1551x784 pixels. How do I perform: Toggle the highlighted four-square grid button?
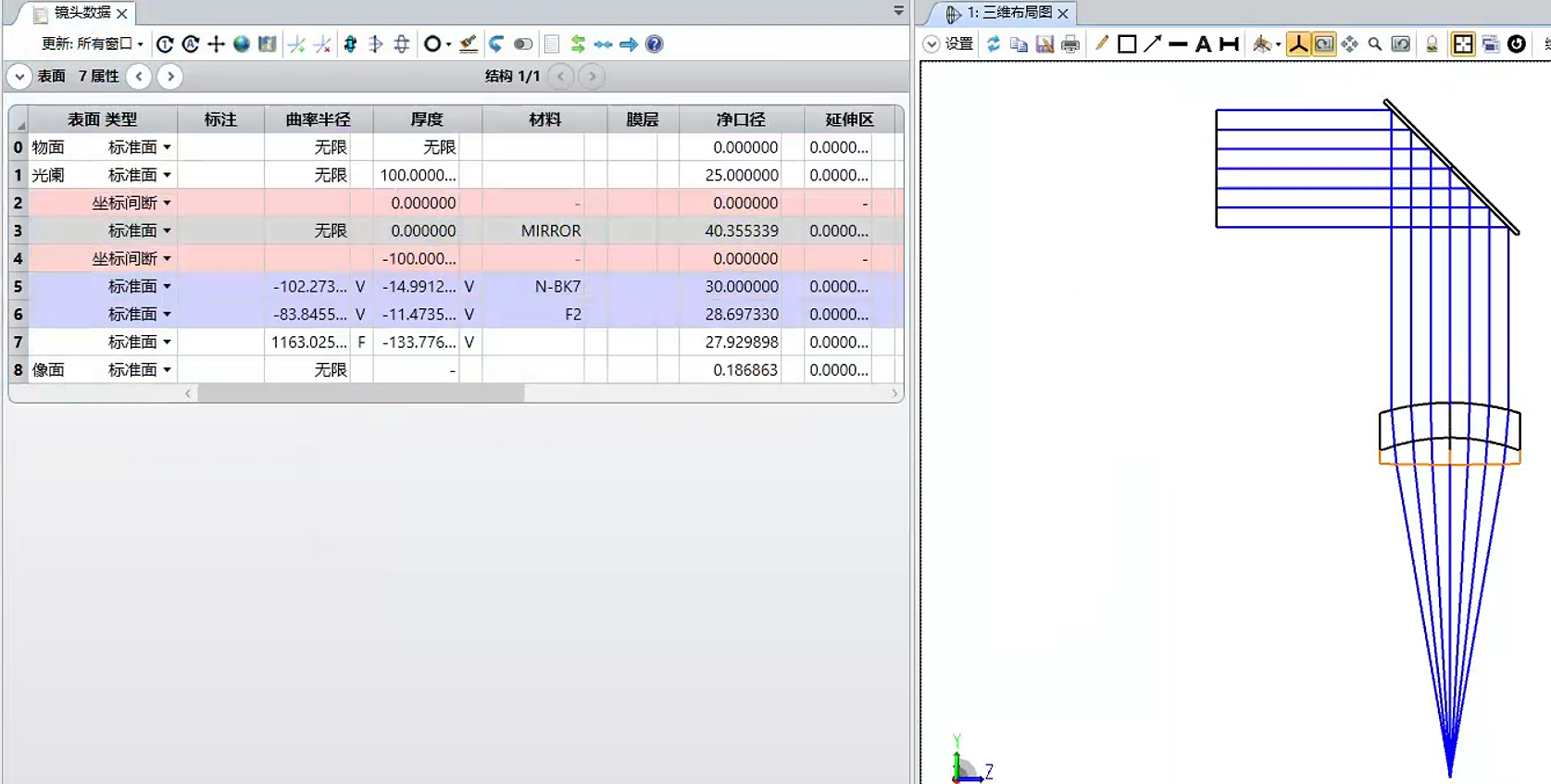click(1462, 44)
